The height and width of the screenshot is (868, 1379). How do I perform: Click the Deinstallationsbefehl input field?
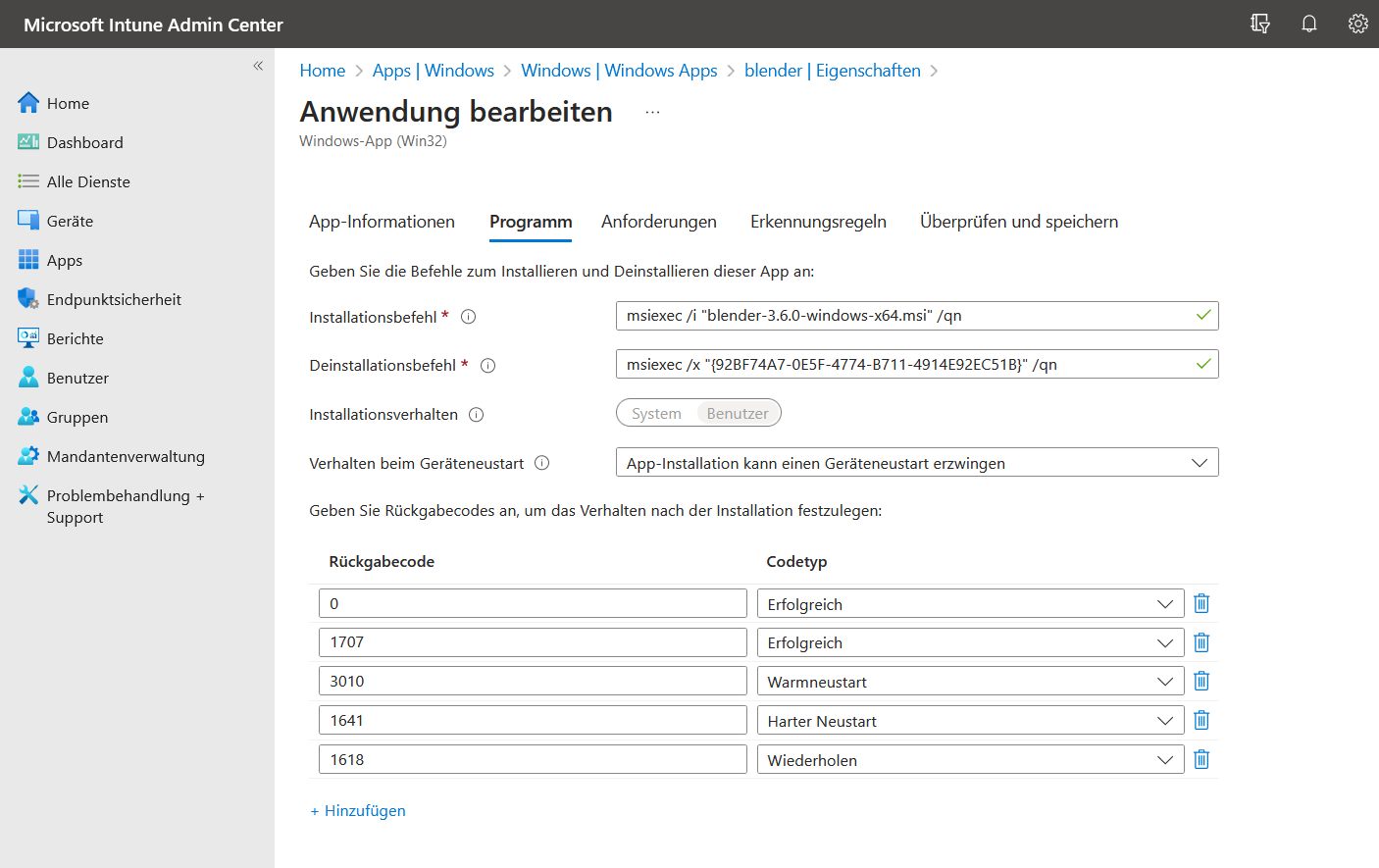[x=917, y=365]
